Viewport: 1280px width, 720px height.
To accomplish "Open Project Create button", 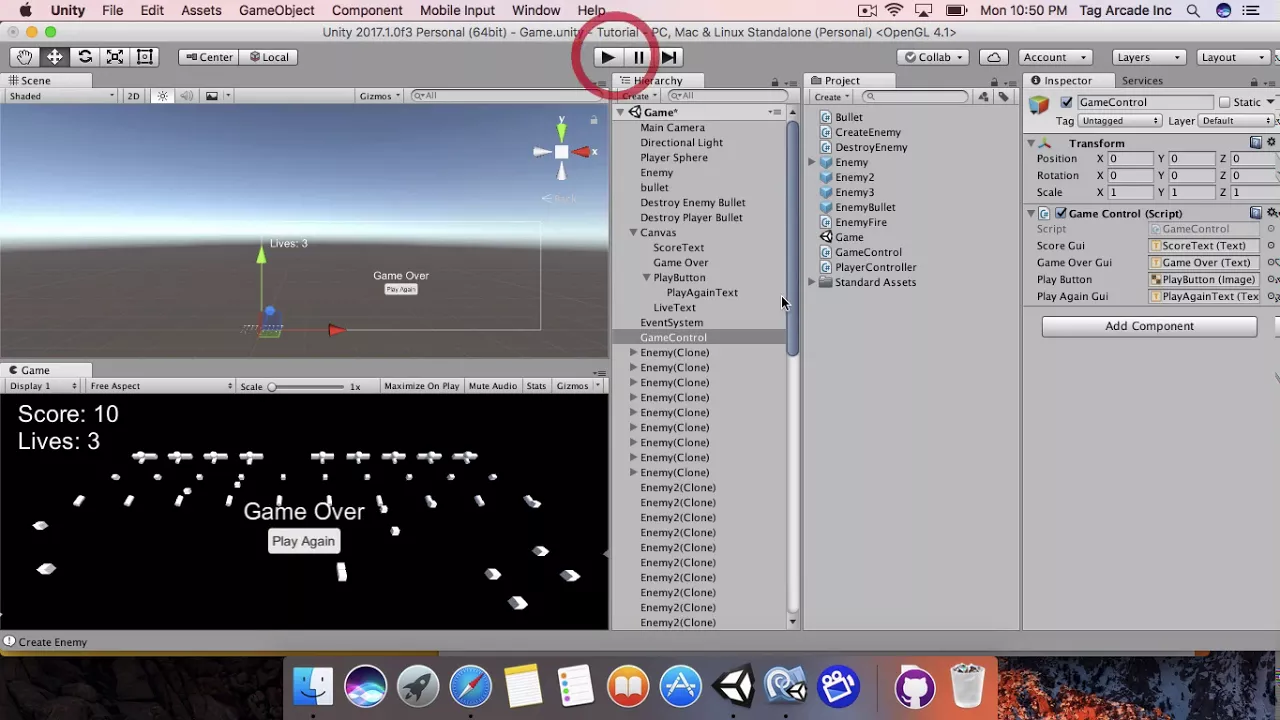I will coord(831,97).
